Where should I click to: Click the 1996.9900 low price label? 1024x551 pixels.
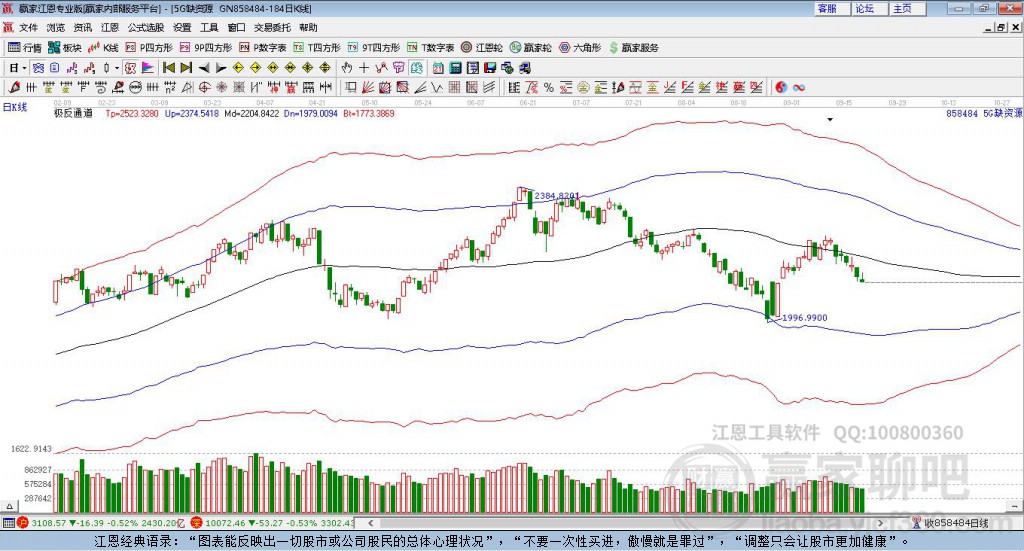[x=805, y=318]
